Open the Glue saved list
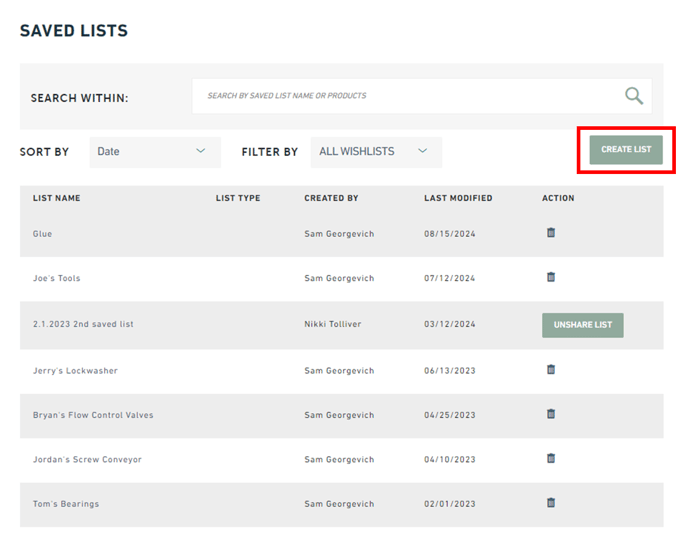Viewport: 688px width, 554px height. 42,234
